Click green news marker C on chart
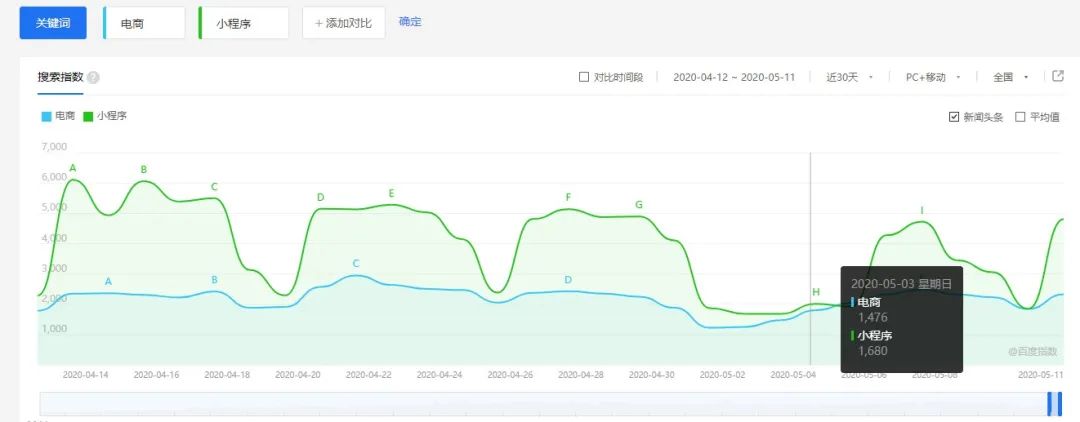Image resolution: width=1080 pixels, height=422 pixels. 214,187
